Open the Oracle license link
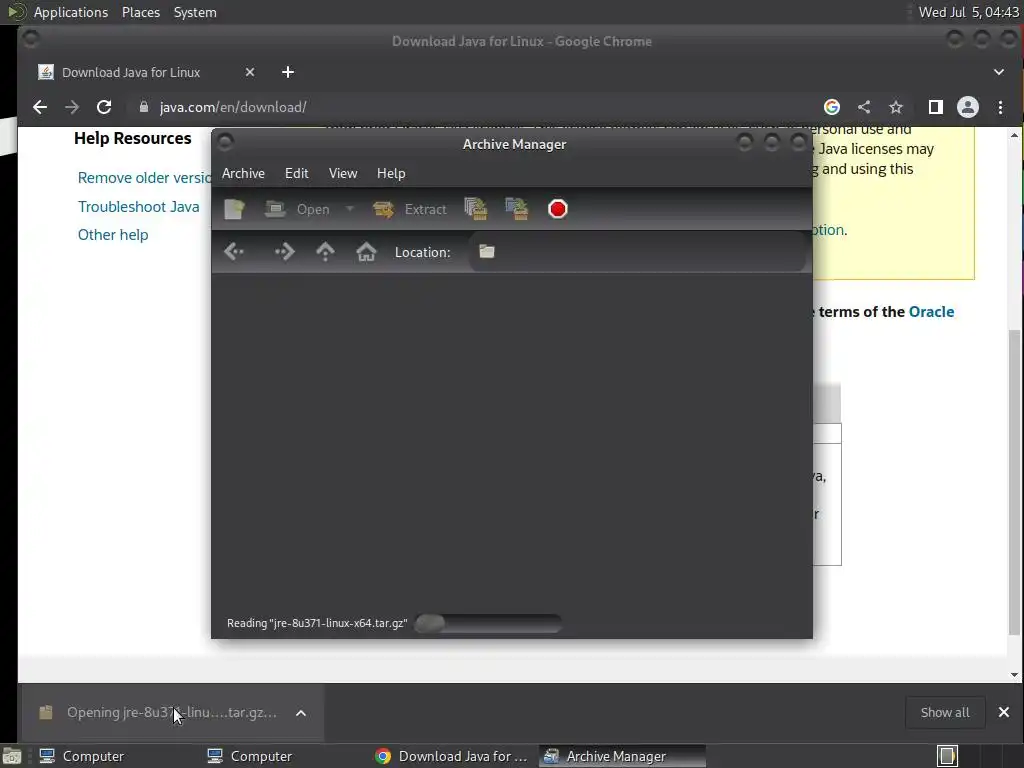Viewport: 1024px width, 768px height. [931, 312]
